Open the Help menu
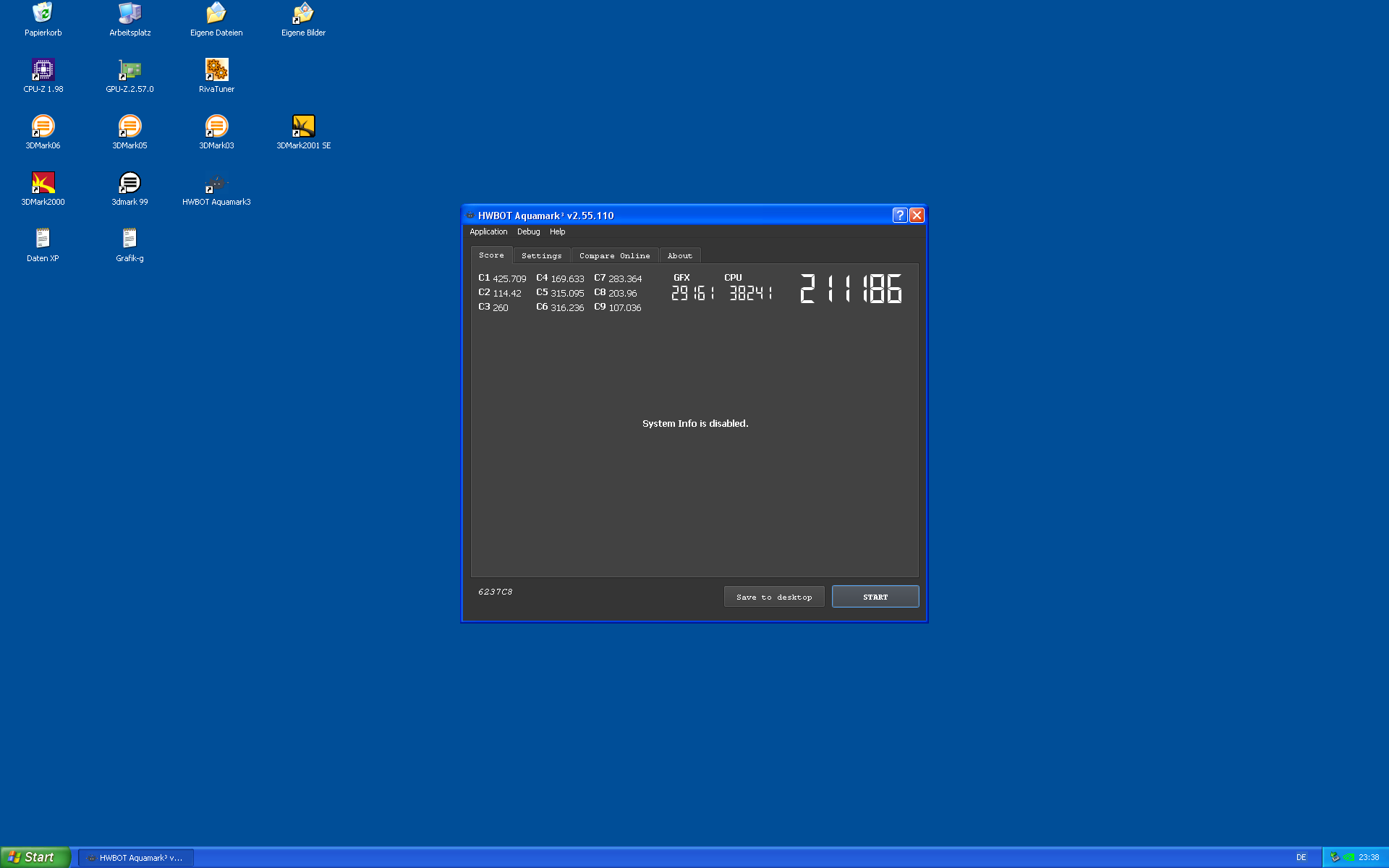This screenshot has height=868, width=1389. (x=557, y=231)
